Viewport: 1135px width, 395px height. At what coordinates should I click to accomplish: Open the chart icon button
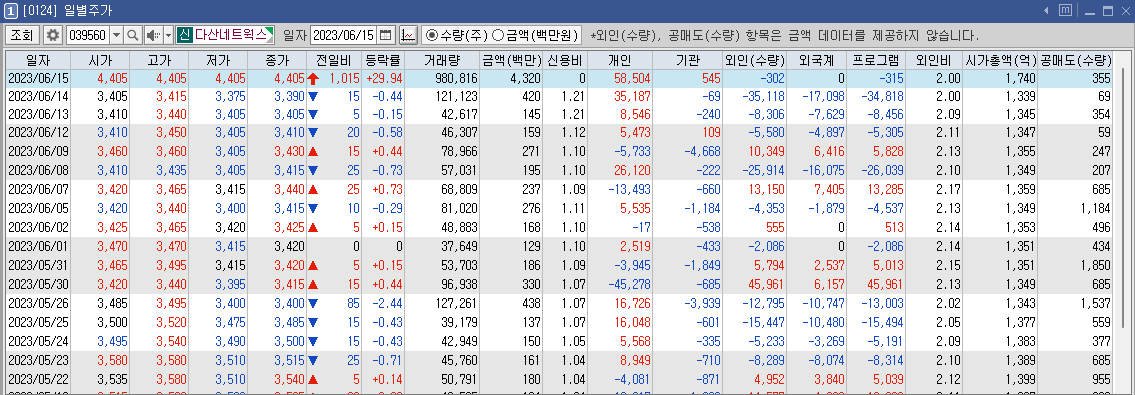pyautogui.click(x=408, y=35)
